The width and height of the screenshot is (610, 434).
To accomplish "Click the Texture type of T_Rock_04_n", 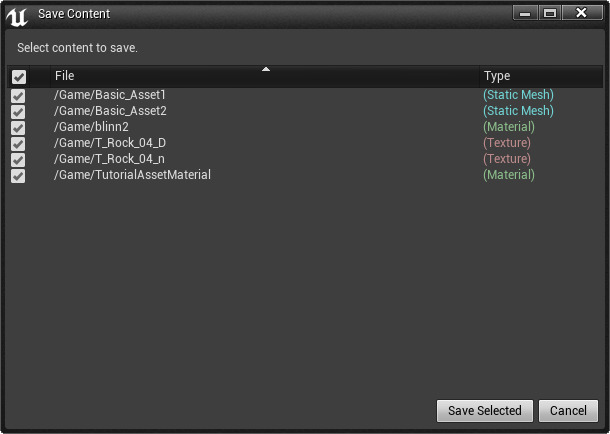I will 507,159.
